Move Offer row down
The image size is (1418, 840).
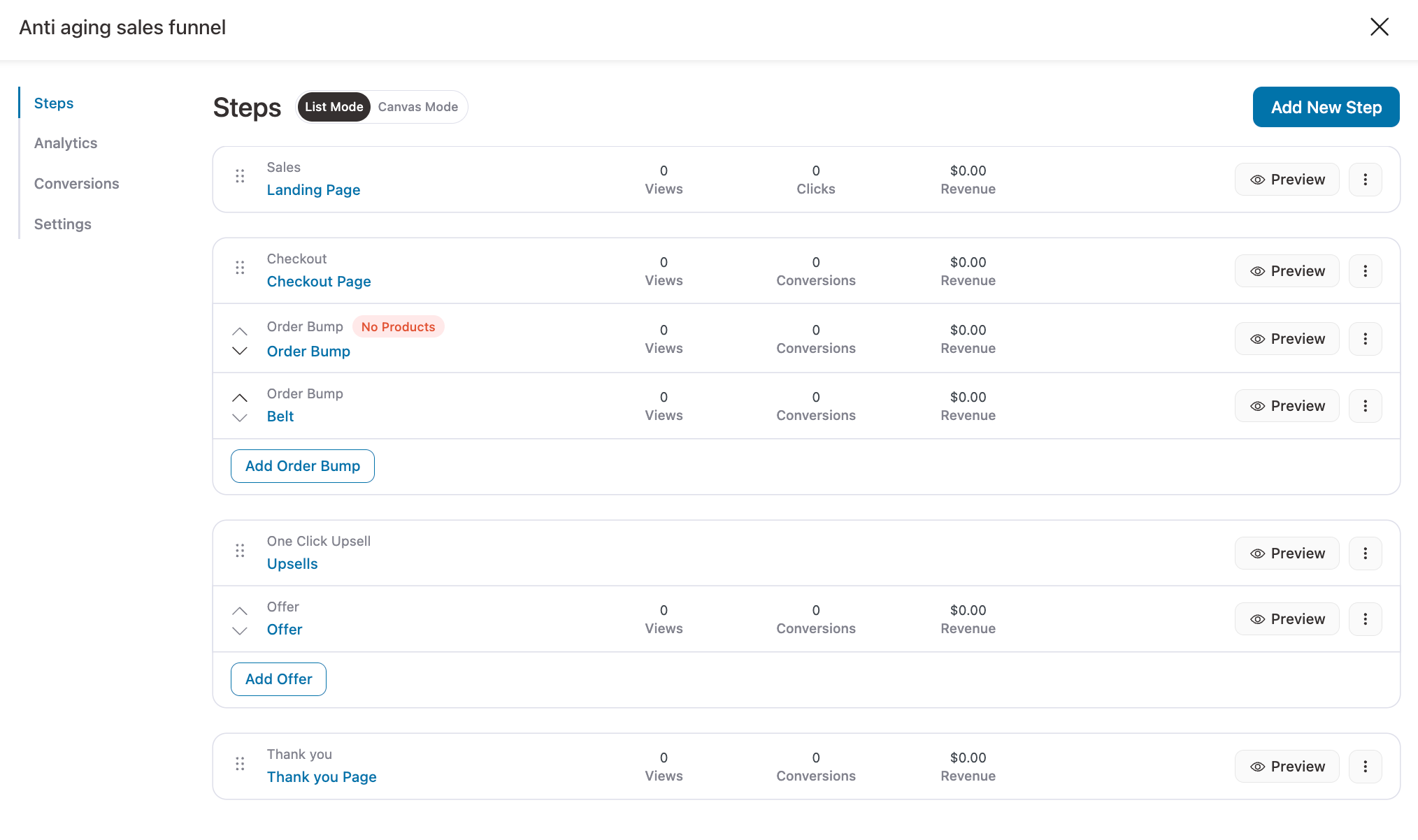tap(240, 631)
